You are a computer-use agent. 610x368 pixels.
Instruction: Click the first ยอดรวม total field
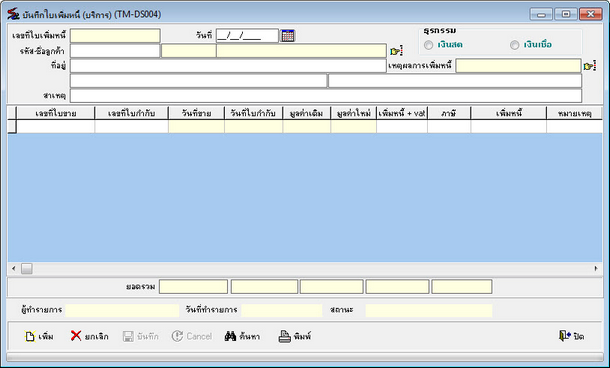pyautogui.click(x=193, y=287)
